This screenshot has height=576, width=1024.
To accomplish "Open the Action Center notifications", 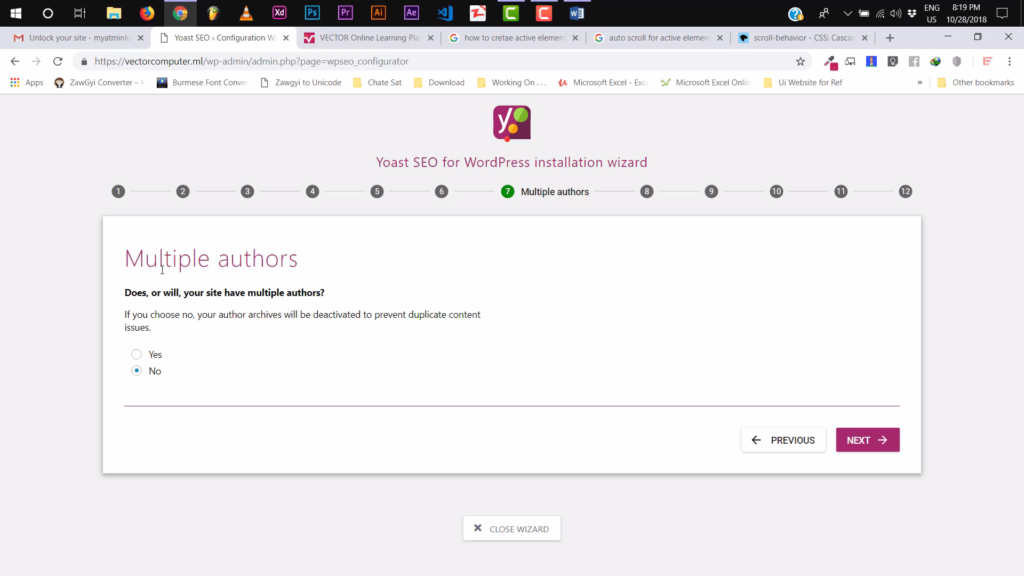I will point(1002,13).
